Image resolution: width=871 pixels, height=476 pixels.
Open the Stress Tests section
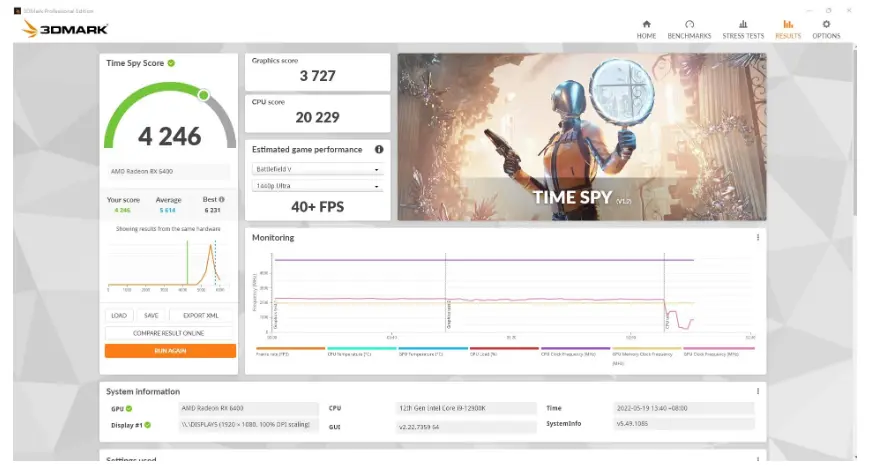pyautogui.click(x=743, y=29)
